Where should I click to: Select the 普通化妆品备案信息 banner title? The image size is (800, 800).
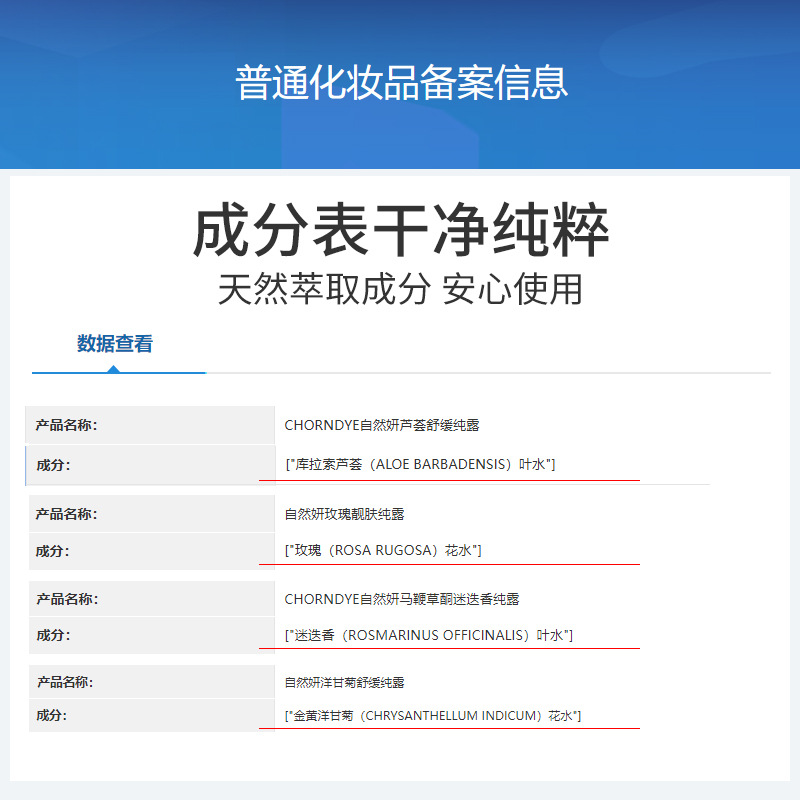(x=401, y=83)
